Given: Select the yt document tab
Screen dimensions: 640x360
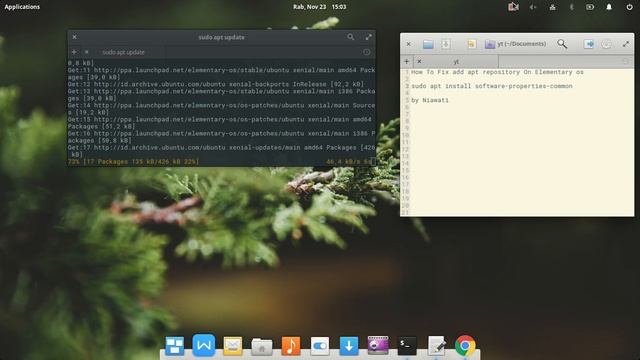Looking at the screenshot, I should [456, 62].
